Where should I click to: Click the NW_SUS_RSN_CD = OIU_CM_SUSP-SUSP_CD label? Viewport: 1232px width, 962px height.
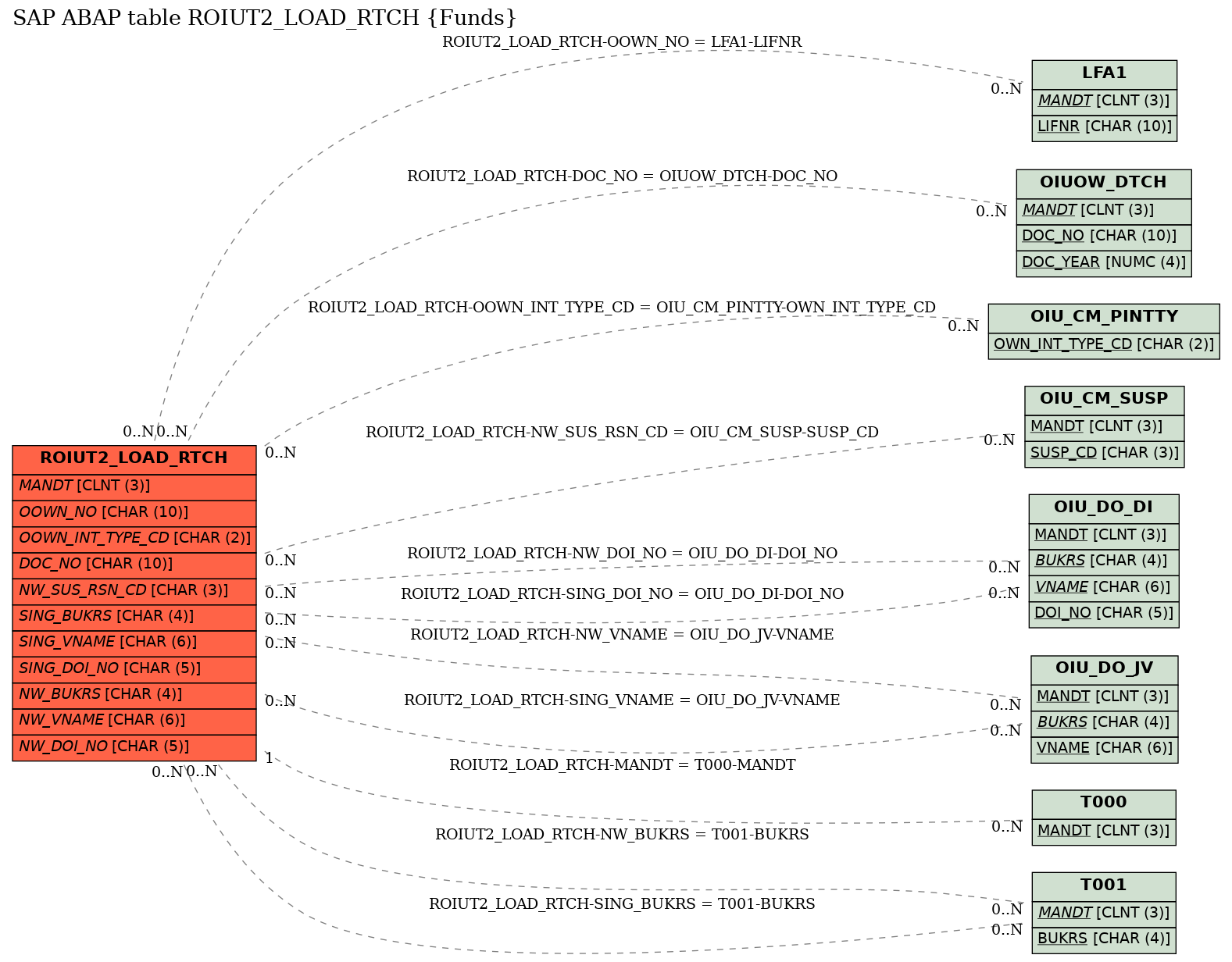[x=622, y=433]
